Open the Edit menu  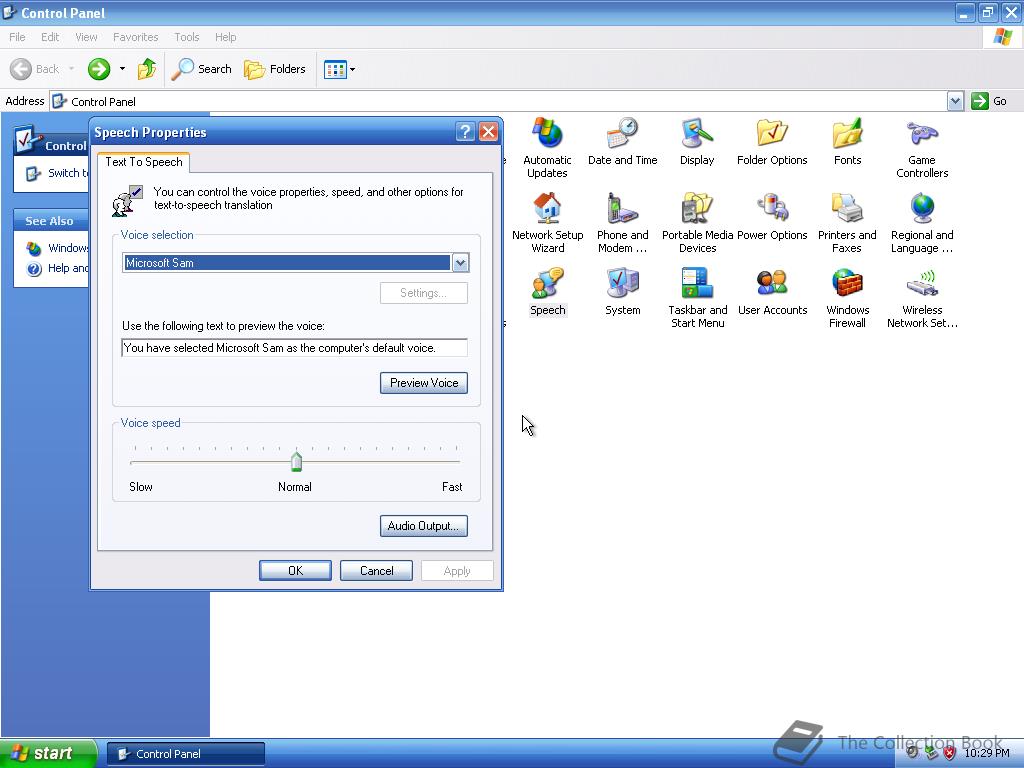[x=50, y=37]
